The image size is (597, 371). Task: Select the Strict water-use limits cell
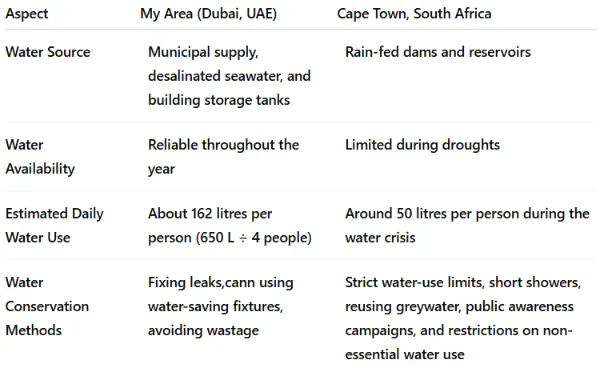(463, 318)
